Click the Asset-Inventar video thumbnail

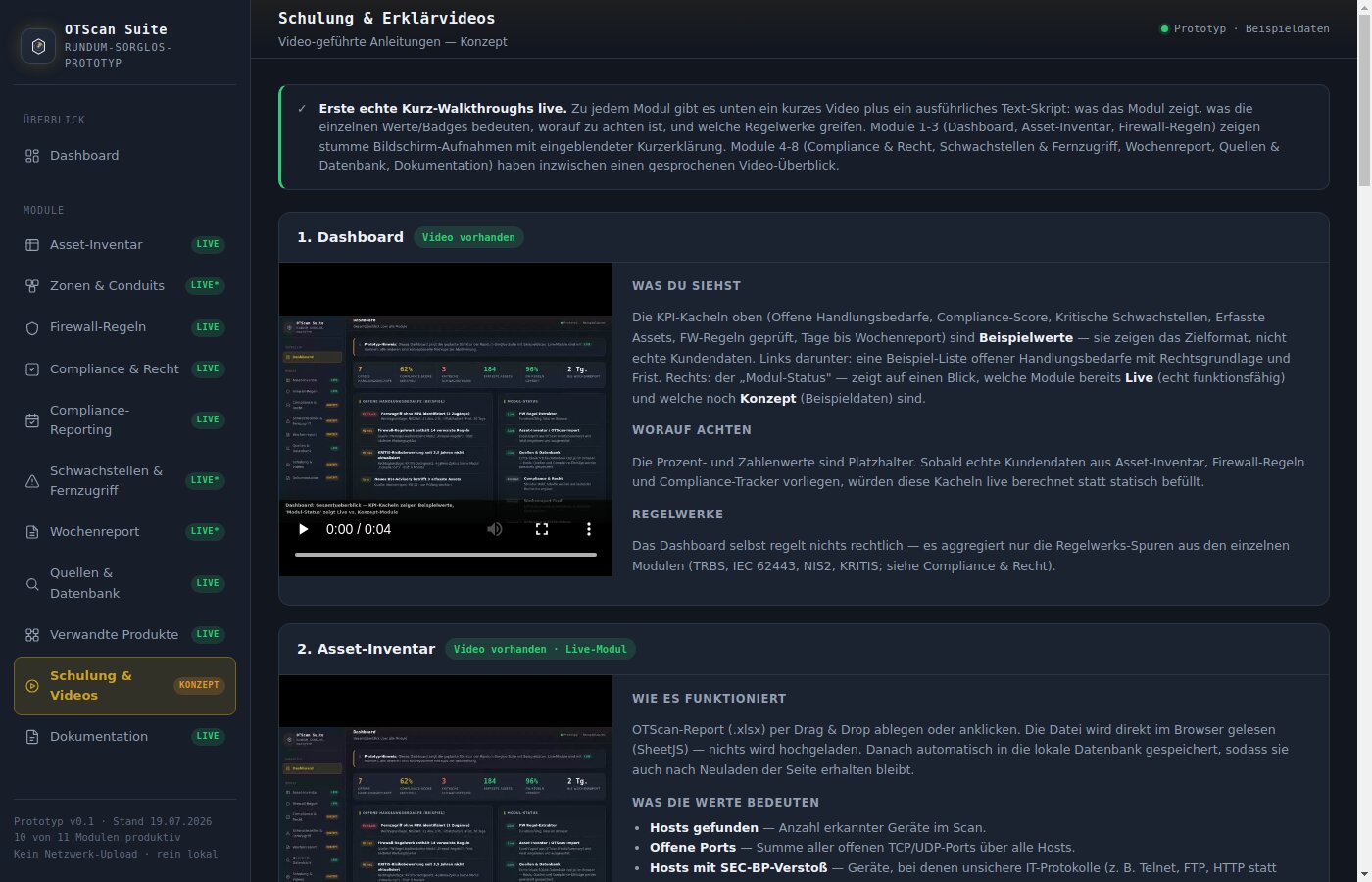(x=446, y=779)
